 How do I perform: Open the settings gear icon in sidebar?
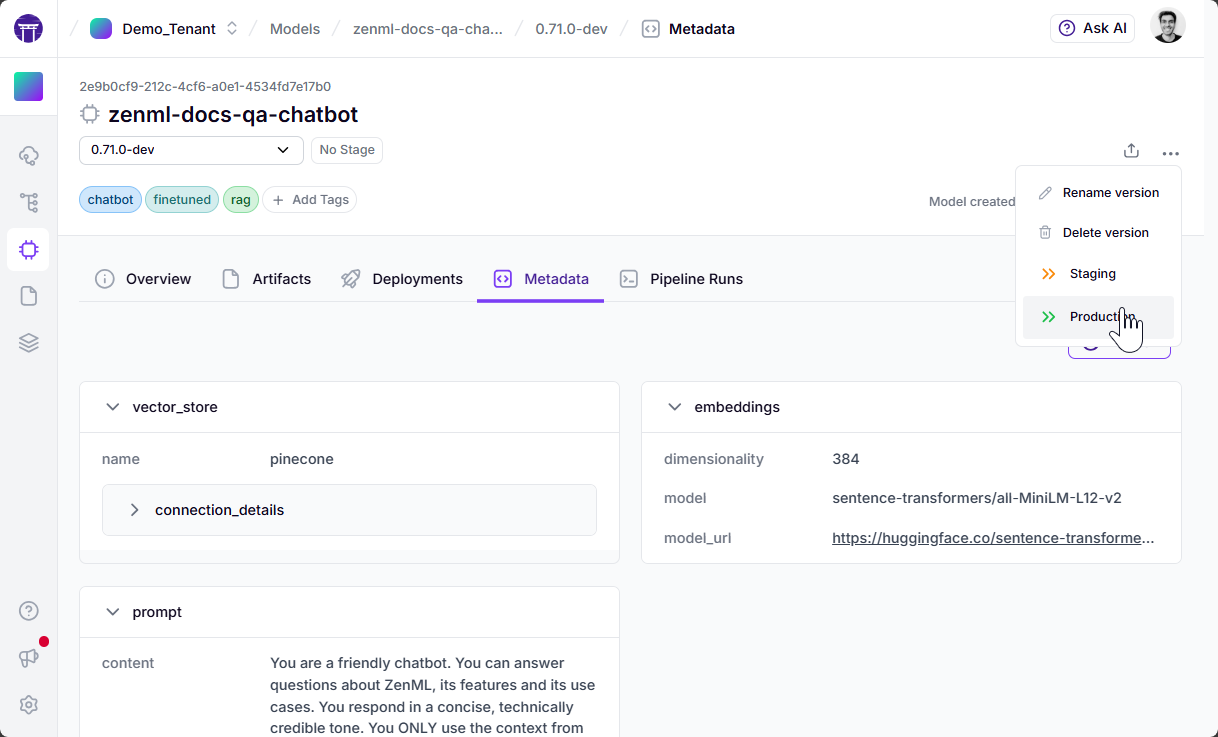click(28, 705)
